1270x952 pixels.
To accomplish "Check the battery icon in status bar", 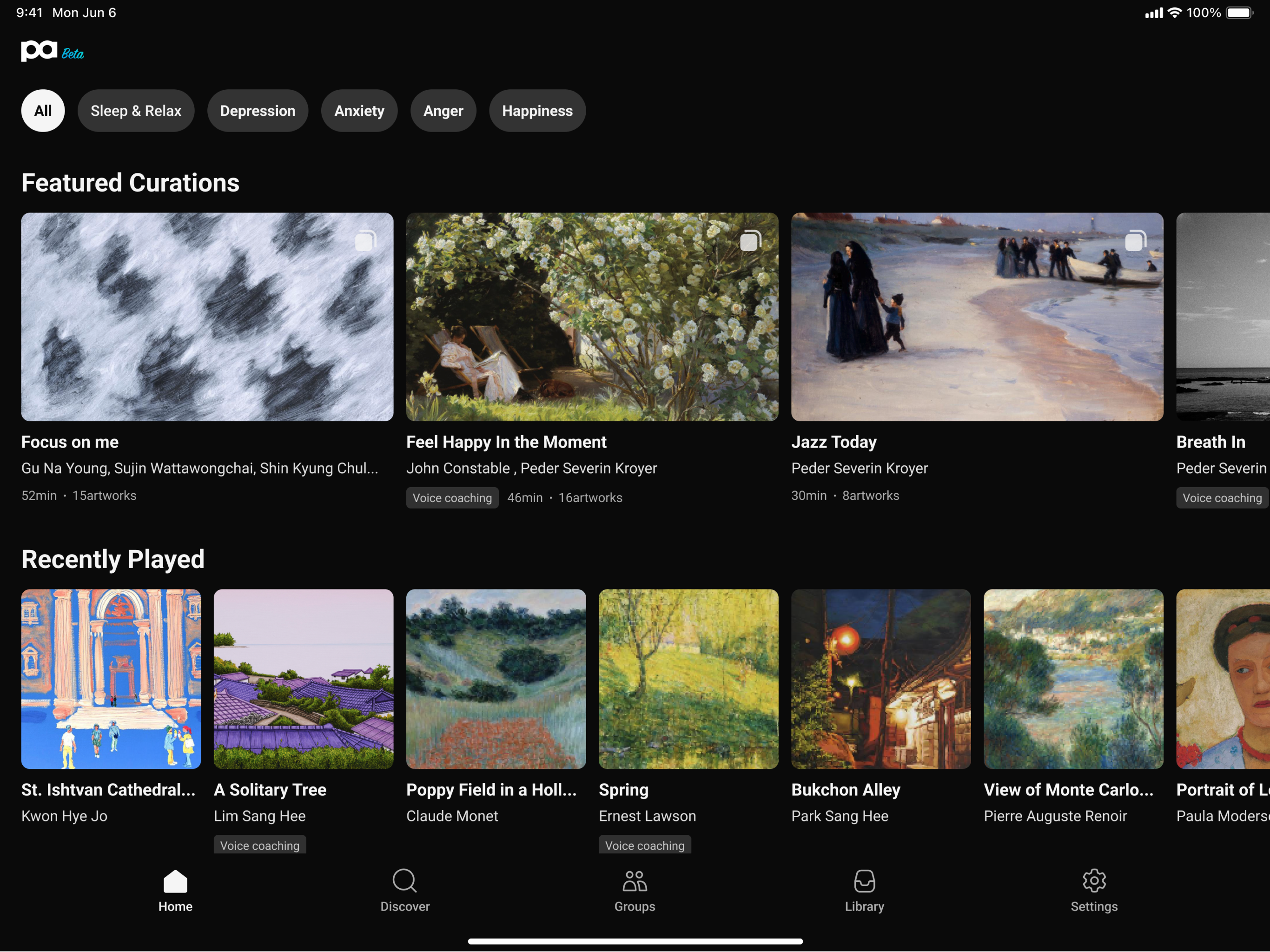I will (1239, 13).
